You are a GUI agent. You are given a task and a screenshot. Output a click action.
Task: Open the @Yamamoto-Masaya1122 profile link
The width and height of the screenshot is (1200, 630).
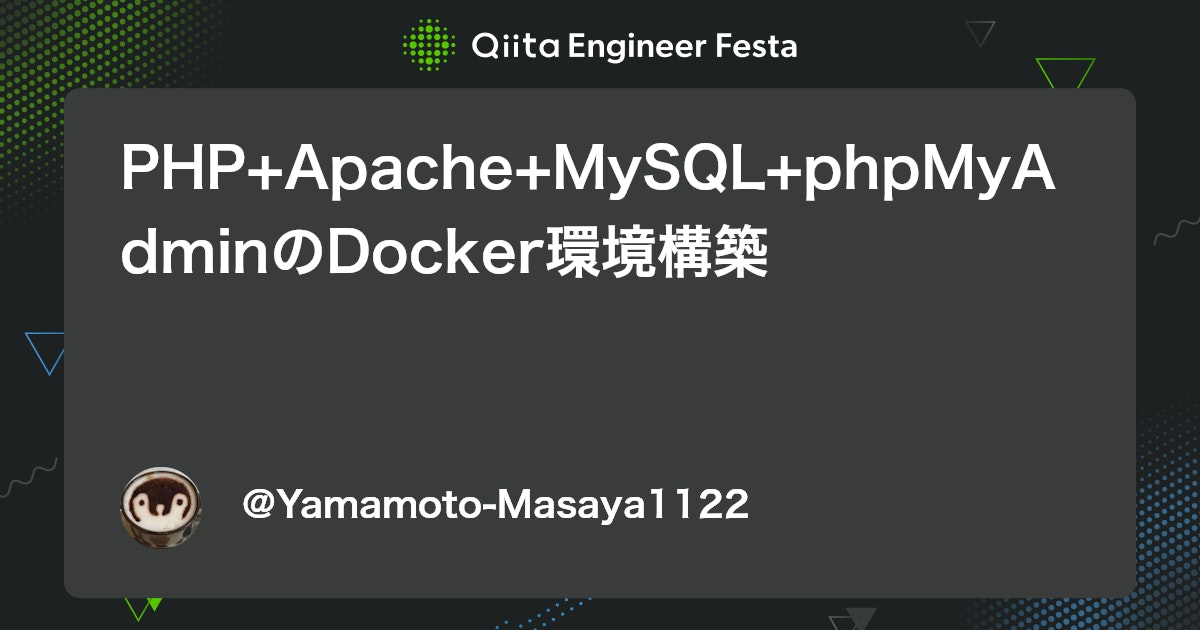(496, 506)
